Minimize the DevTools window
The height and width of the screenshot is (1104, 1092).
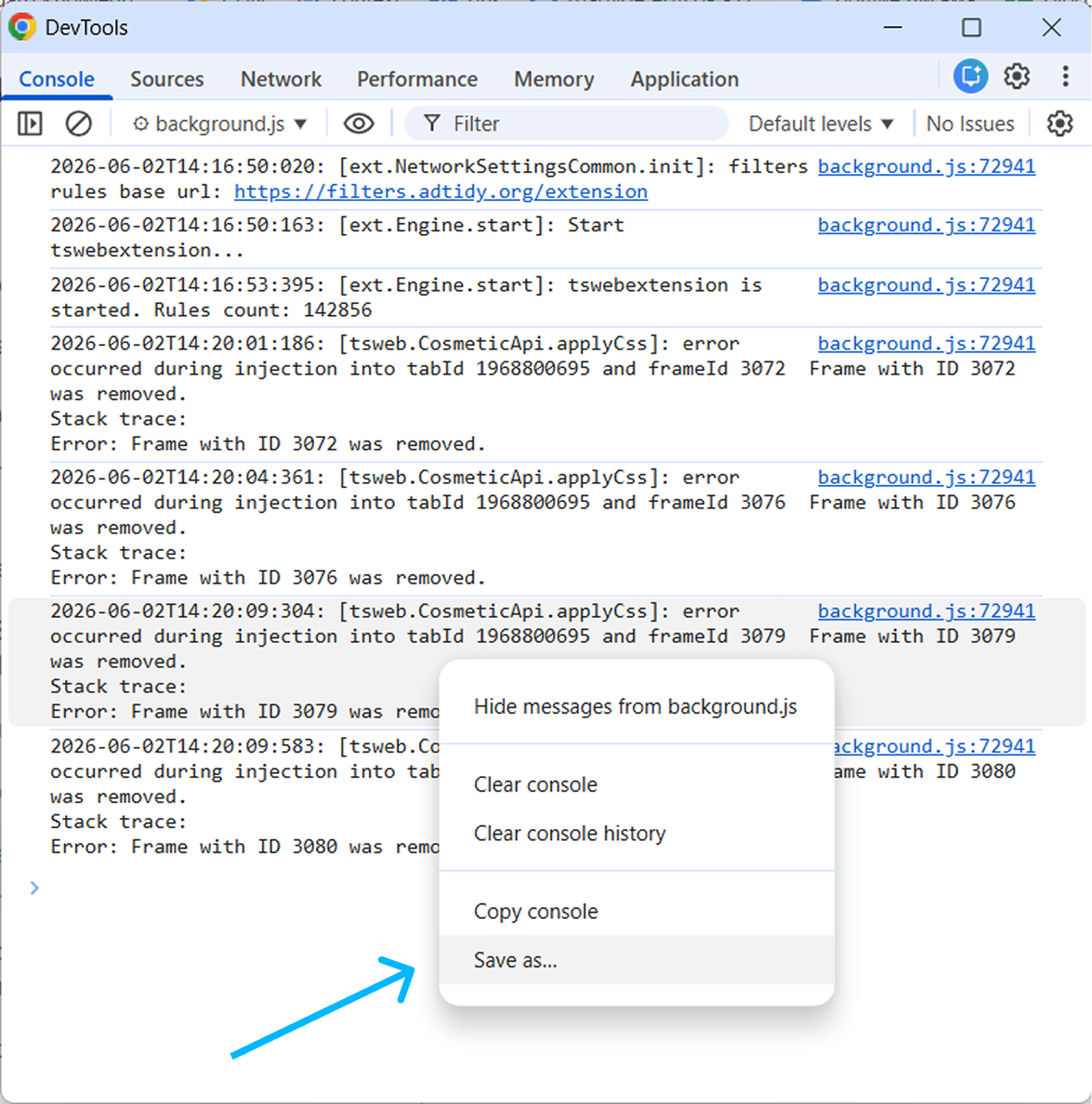click(893, 27)
